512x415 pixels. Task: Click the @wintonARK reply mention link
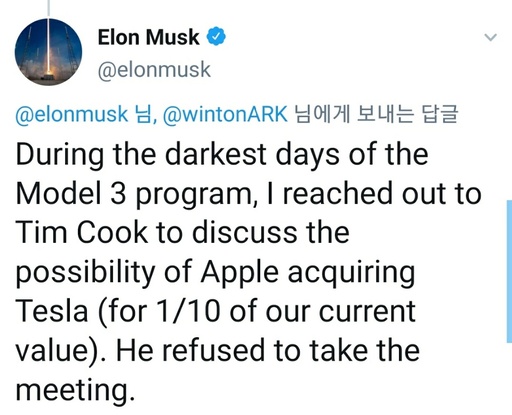coord(225,114)
